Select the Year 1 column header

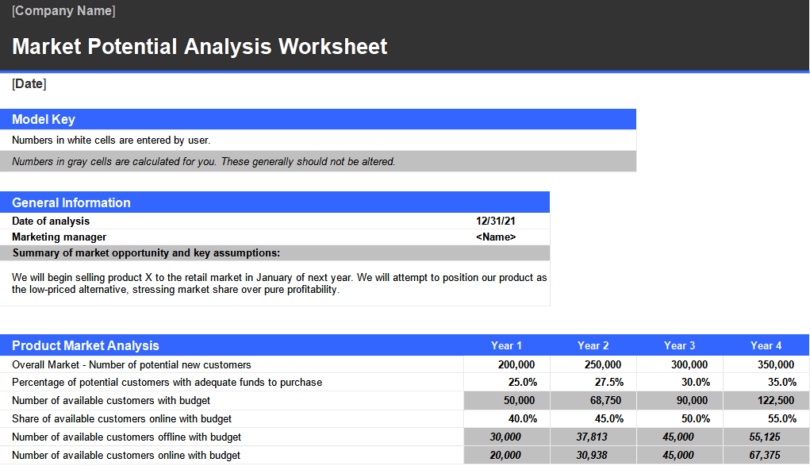[506, 346]
